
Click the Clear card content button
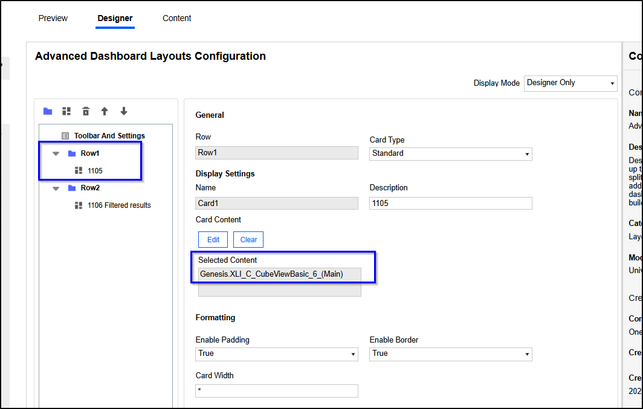click(x=249, y=240)
